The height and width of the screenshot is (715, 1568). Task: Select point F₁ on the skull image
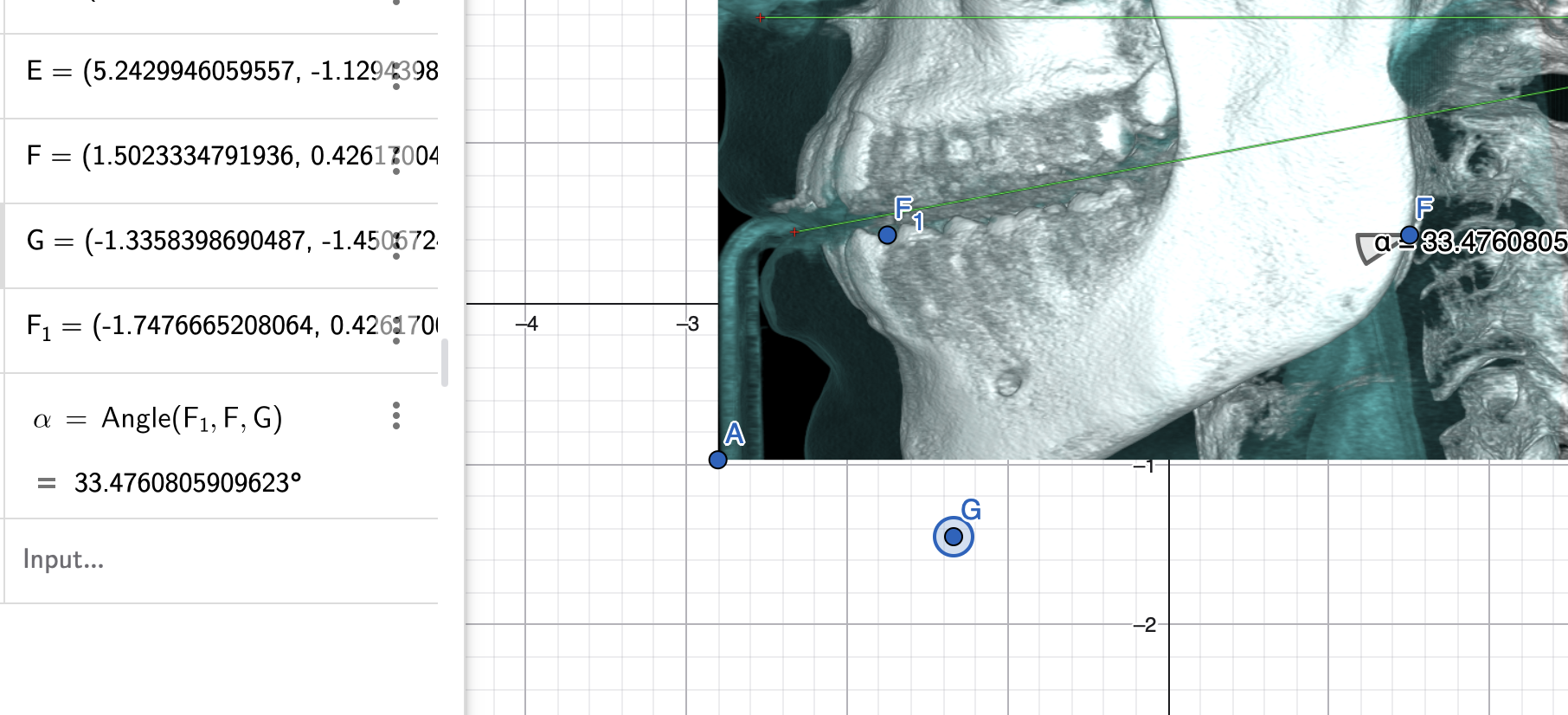pos(887,235)
